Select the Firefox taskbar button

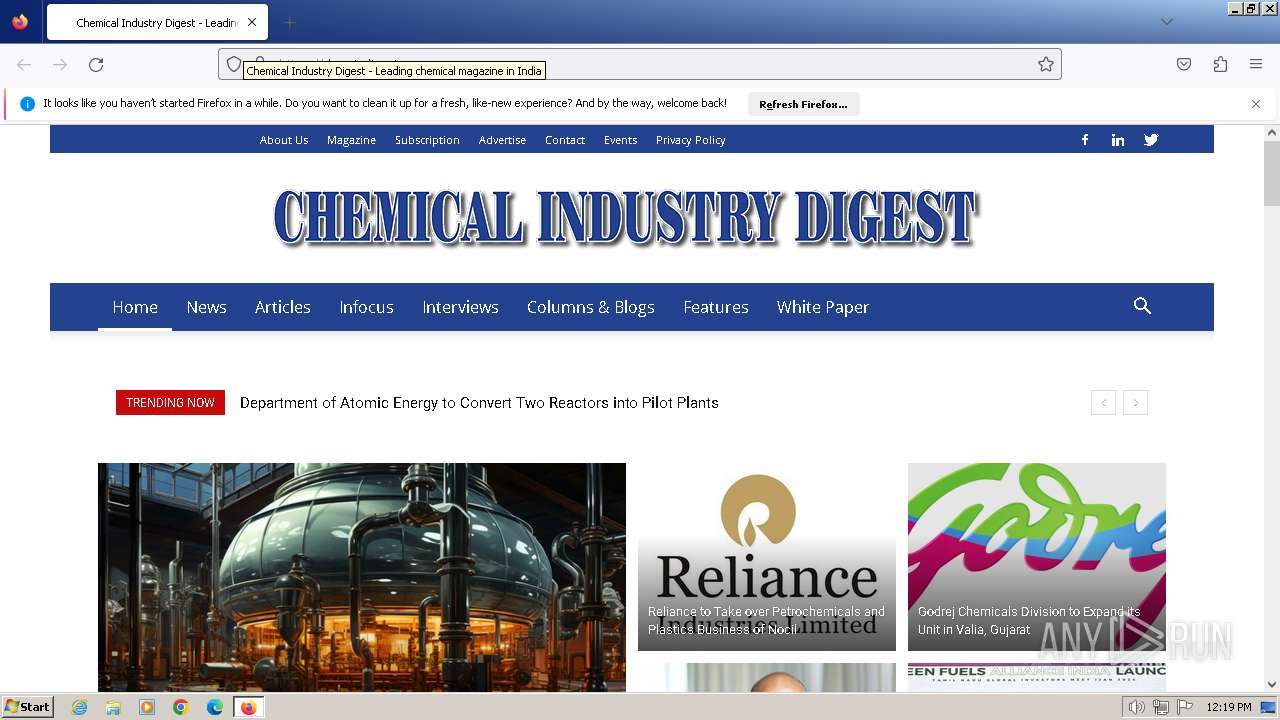[248, 707]
